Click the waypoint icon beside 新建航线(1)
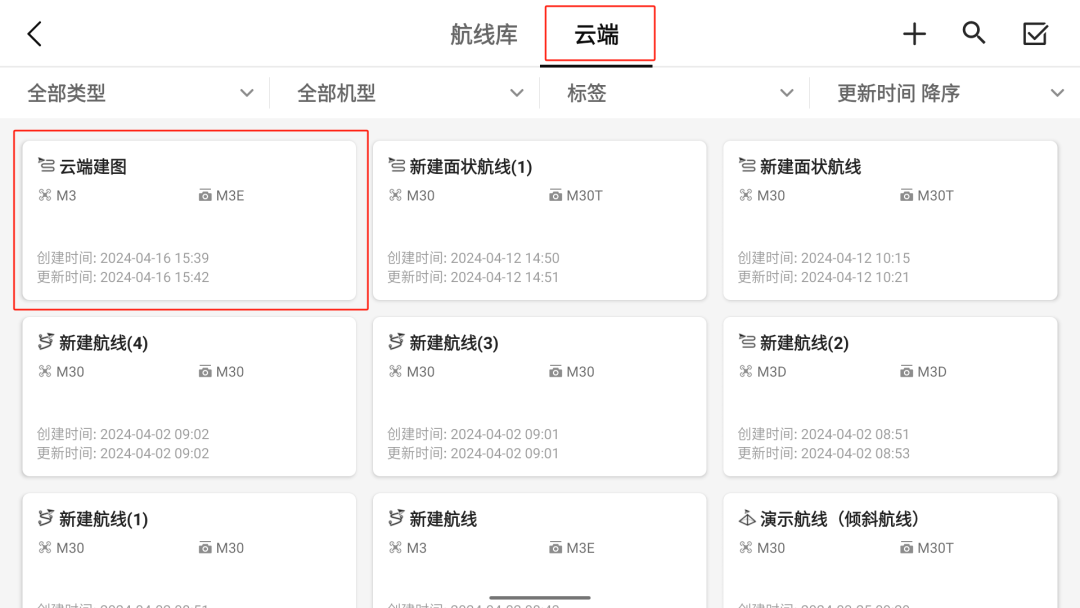1080x608 pixels. point(46,518)
